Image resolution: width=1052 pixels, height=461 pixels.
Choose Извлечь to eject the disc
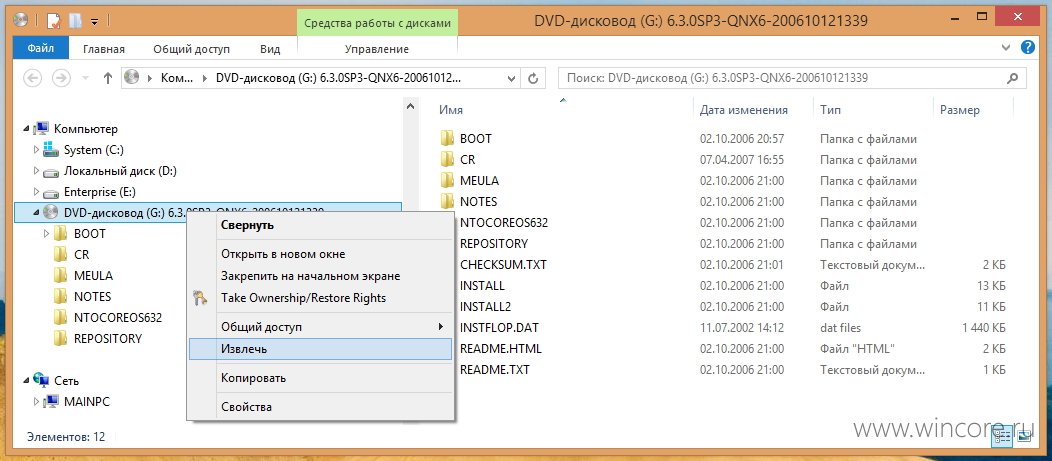pyautogui.click(x=321, y=349)
